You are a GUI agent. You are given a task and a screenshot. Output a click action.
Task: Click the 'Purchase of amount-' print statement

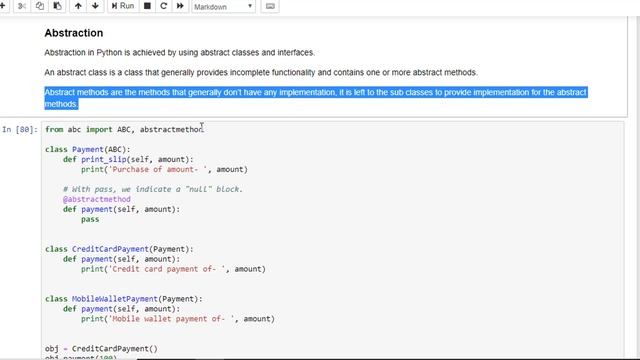tap(164, 169)
